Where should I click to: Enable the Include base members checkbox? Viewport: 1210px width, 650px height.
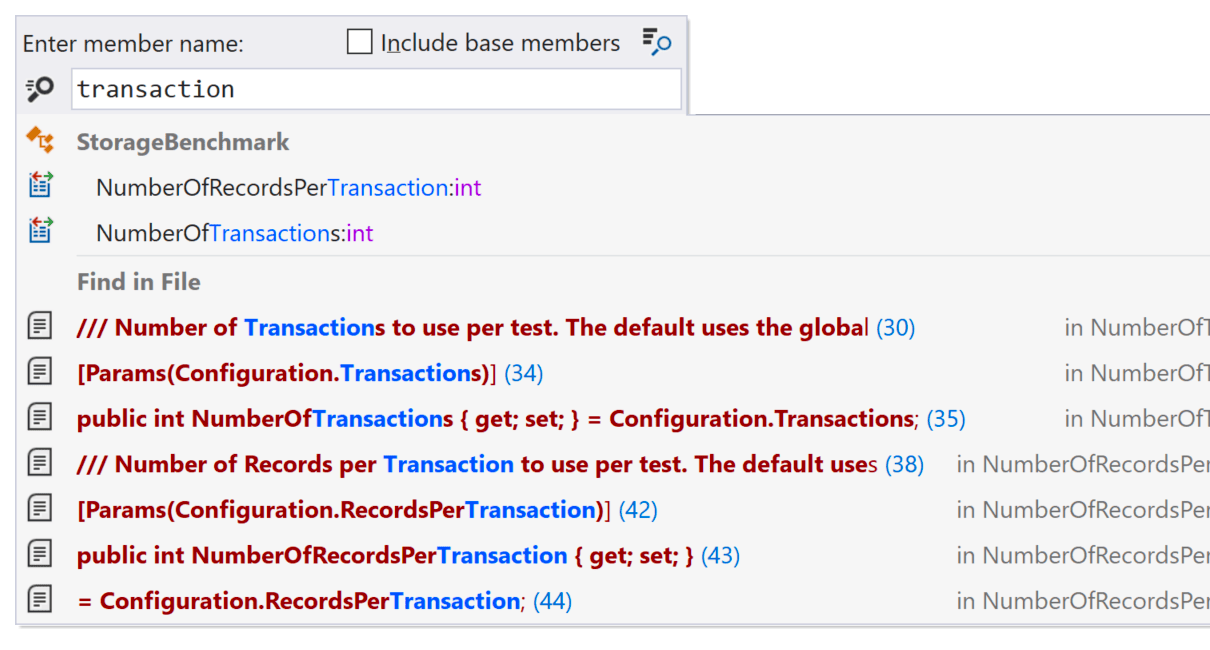(360, 43)
